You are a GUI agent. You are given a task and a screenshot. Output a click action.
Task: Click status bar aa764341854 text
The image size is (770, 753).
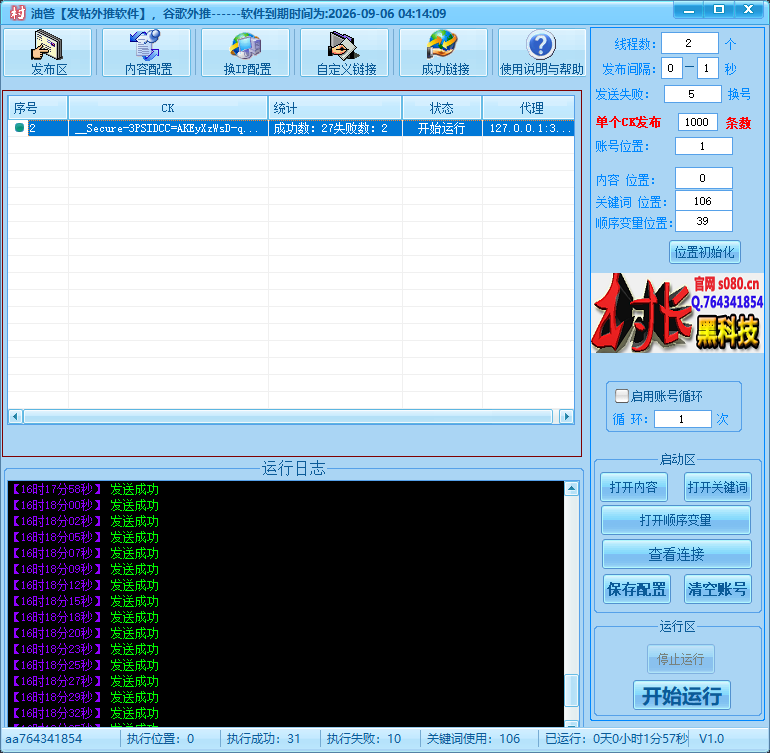43,738
